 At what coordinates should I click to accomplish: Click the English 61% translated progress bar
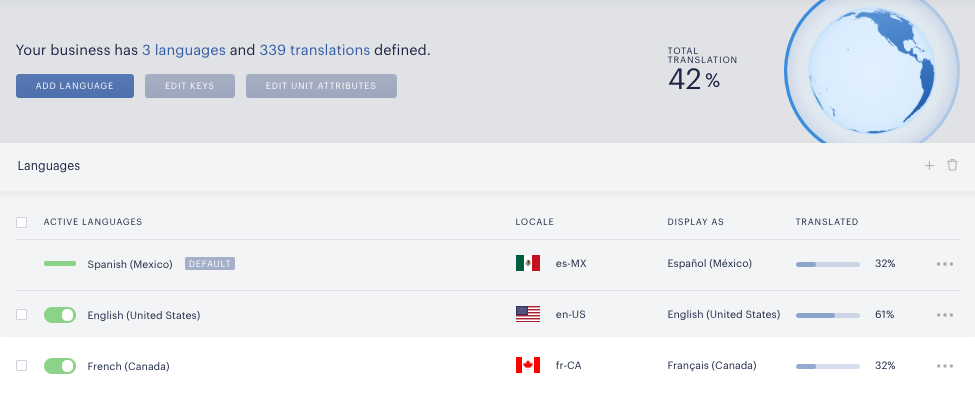[828, 315]
